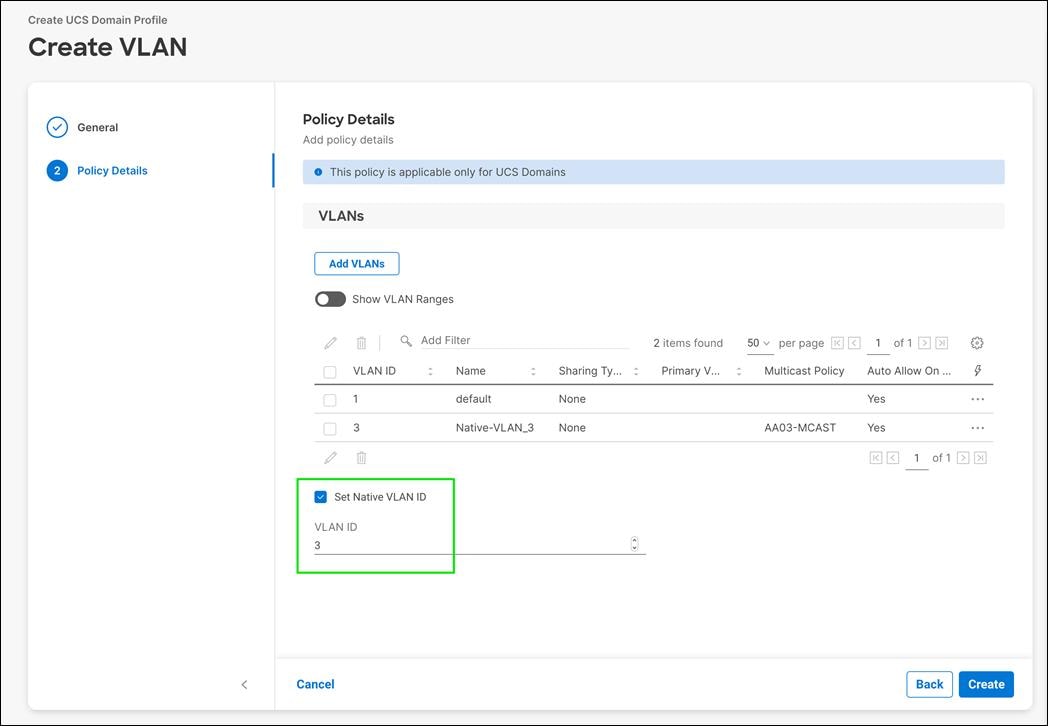Click the trash icon below the VLAN table

(x=361, y=456)
